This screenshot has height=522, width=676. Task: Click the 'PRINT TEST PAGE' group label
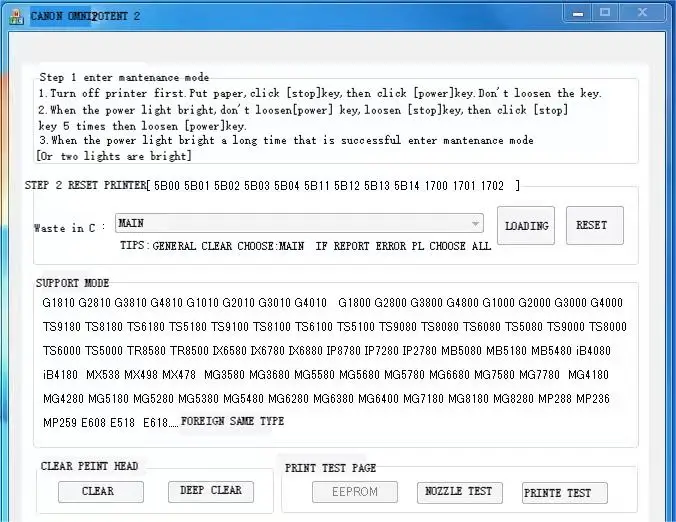coord(330,468)
